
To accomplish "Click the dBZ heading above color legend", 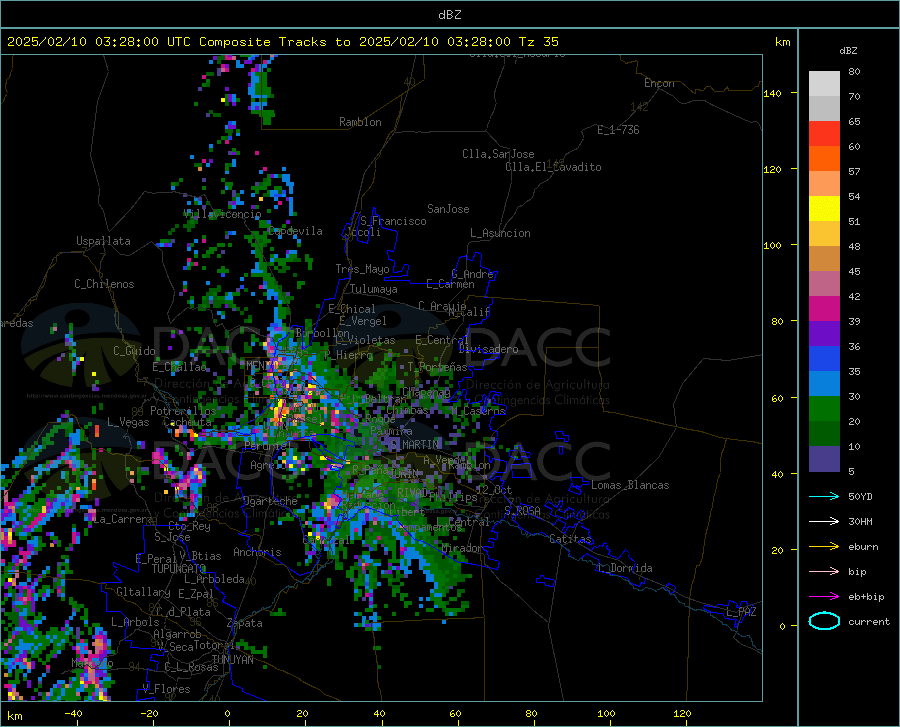I will [x=848, y=50].
